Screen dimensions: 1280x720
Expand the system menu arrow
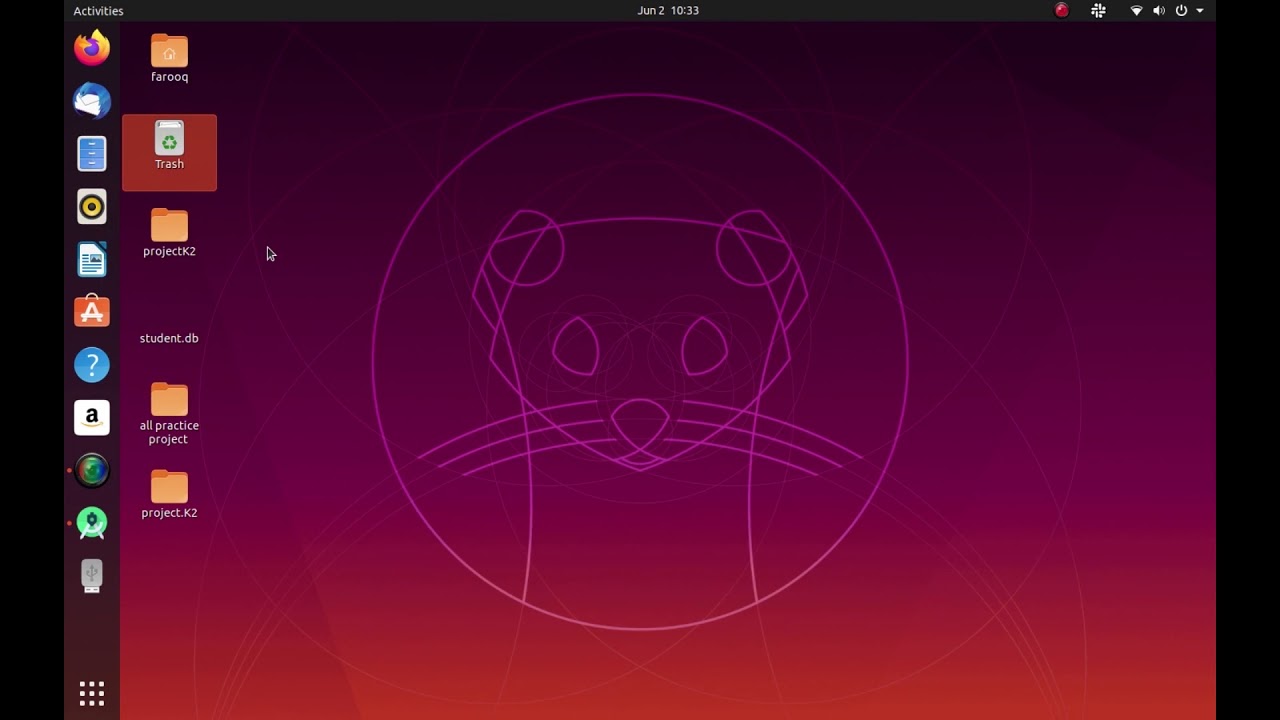1200,10
